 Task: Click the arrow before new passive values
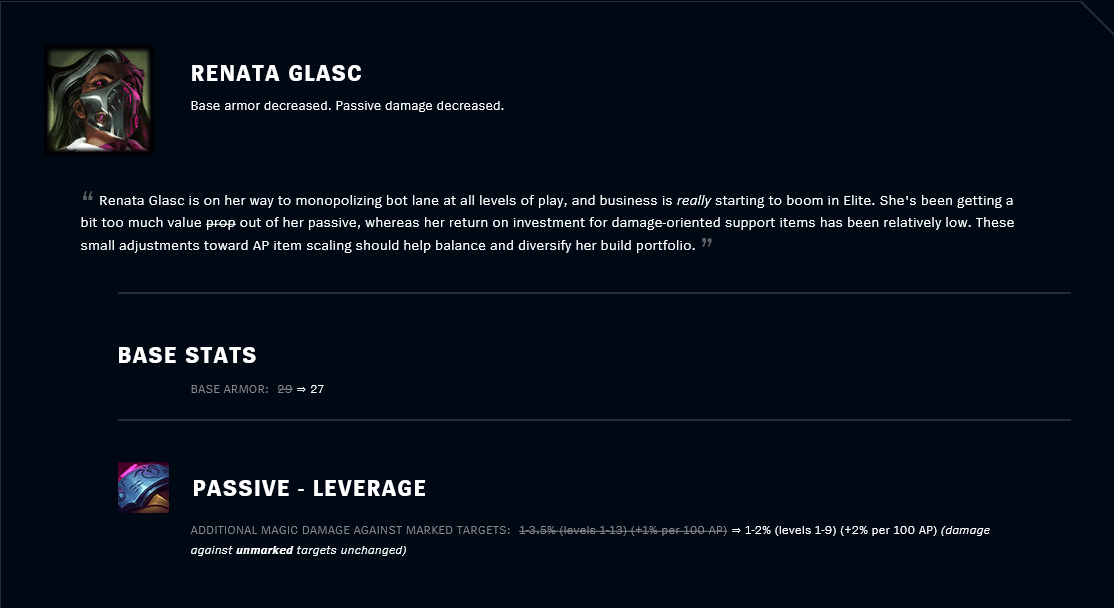point(736,530)
